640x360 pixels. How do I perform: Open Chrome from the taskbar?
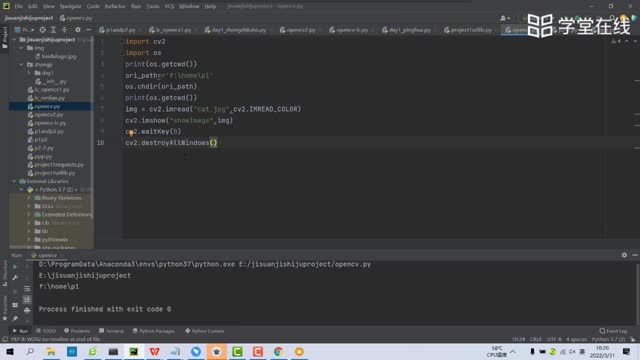278,351
